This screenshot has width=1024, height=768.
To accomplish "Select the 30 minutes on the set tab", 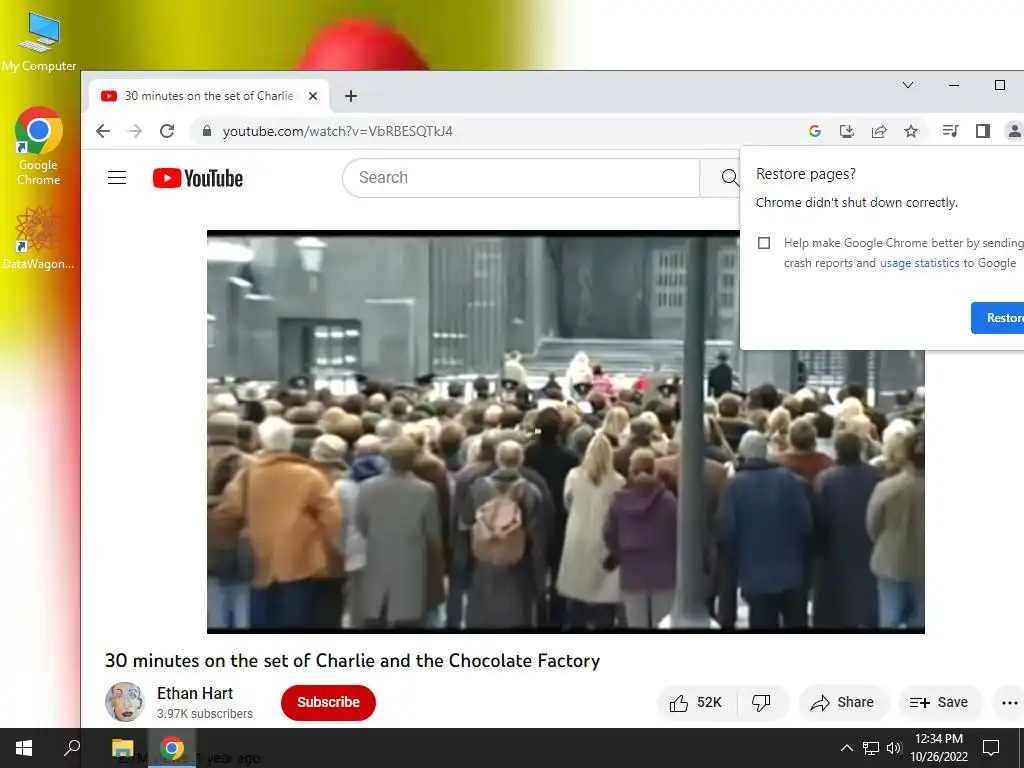I will click(x=209, y=96).
